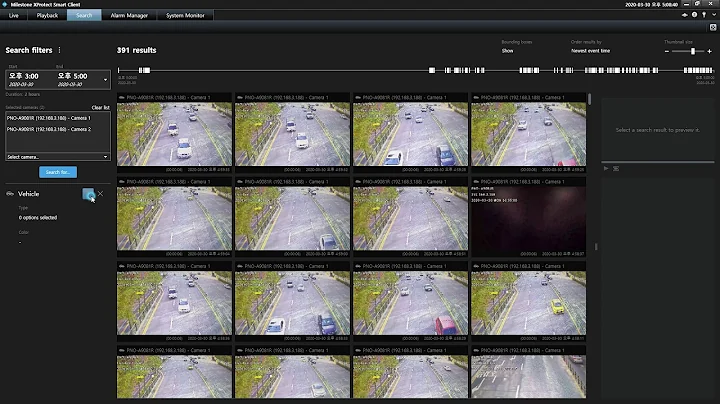Play the preview with the play icon

coord(606,168)
